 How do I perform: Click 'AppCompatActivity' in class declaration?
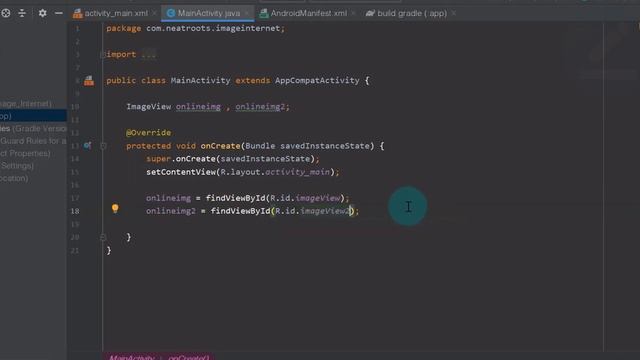[x=317, y=80]
